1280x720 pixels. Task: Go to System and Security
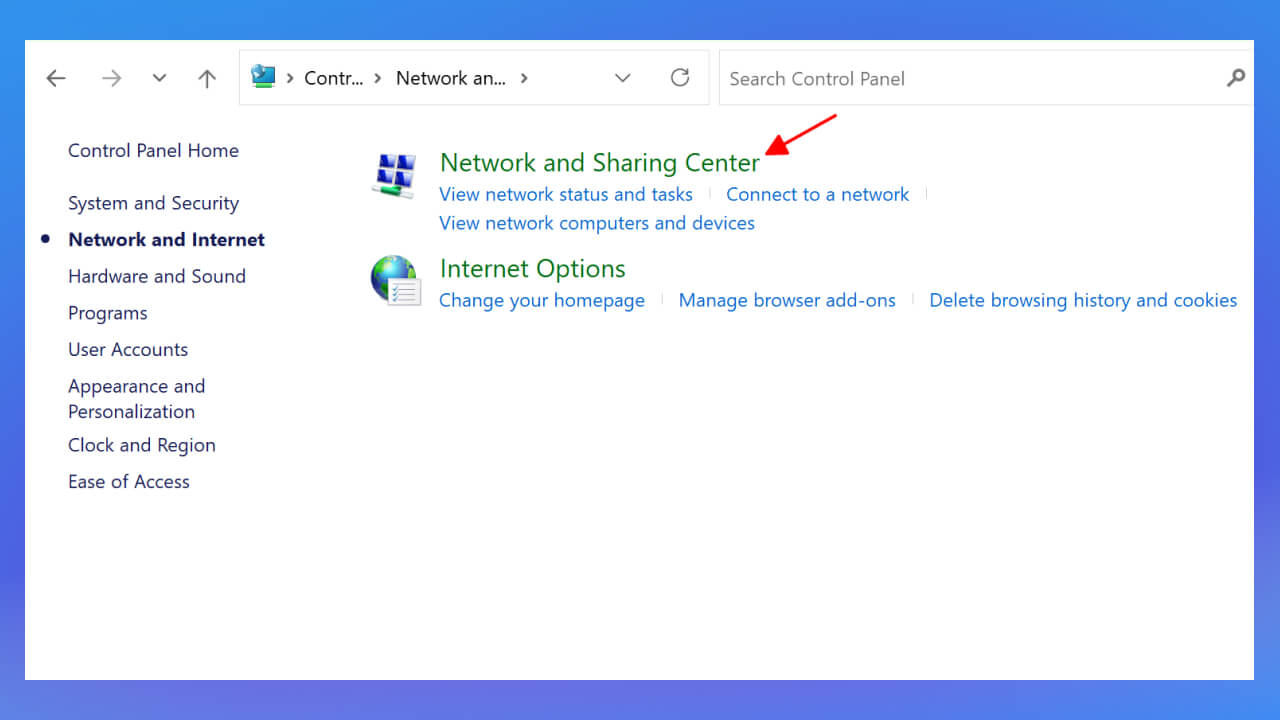(153, 203)
